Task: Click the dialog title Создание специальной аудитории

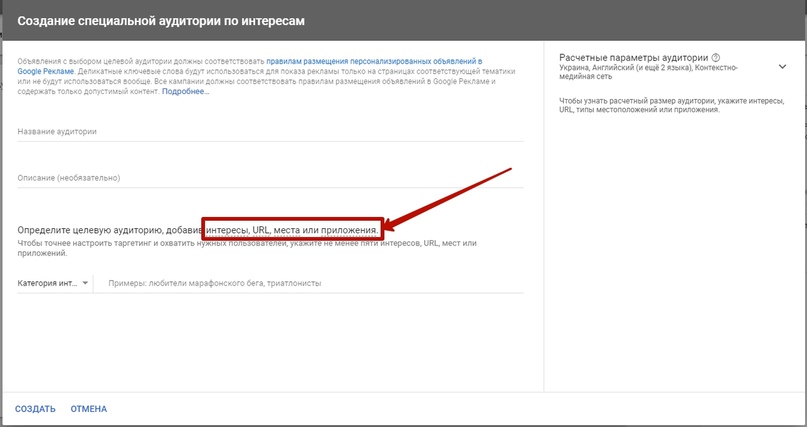Action: pyautogui.click(x=161, y=21)
